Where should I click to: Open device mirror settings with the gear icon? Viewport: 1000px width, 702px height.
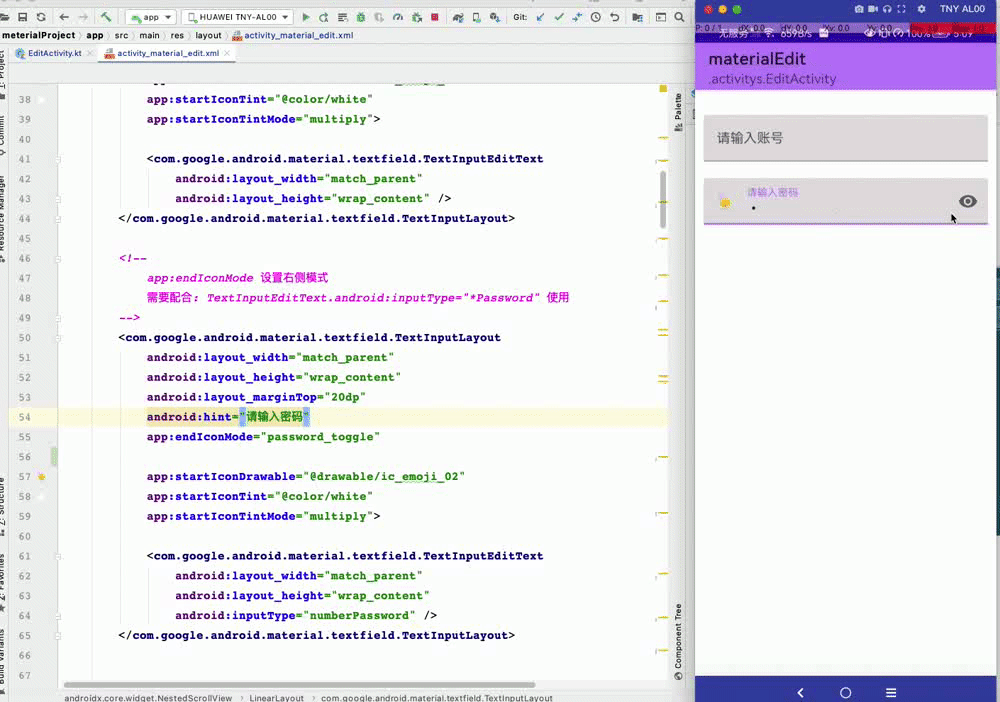point(921,9)
